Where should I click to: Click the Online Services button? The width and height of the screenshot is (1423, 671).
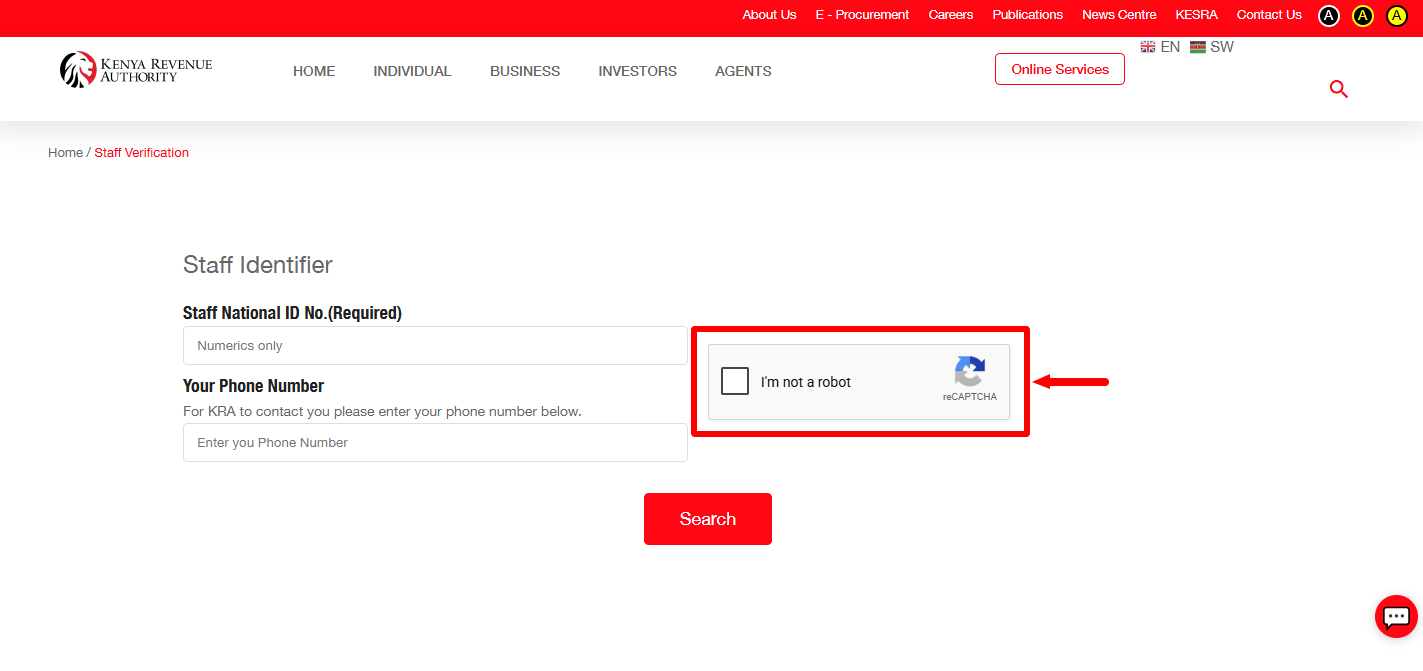pyautogui.click(x=1060, y=69)
